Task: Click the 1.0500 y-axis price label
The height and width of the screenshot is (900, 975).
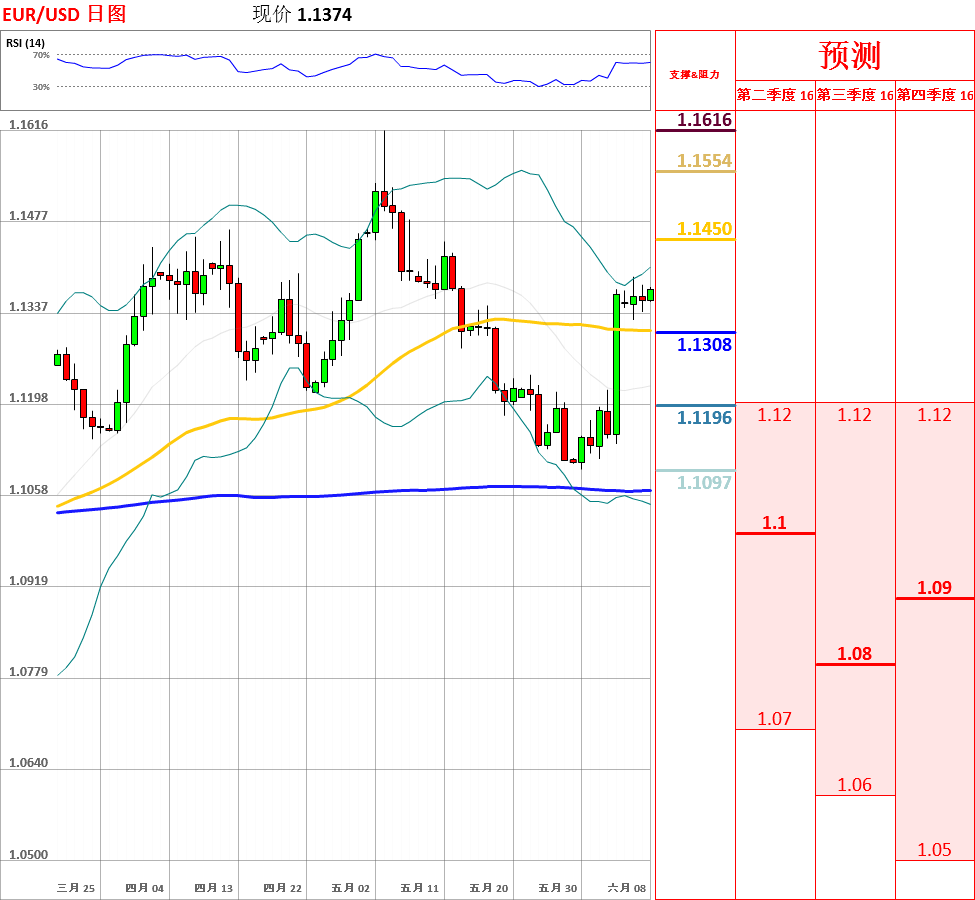Action: [29, 855]
